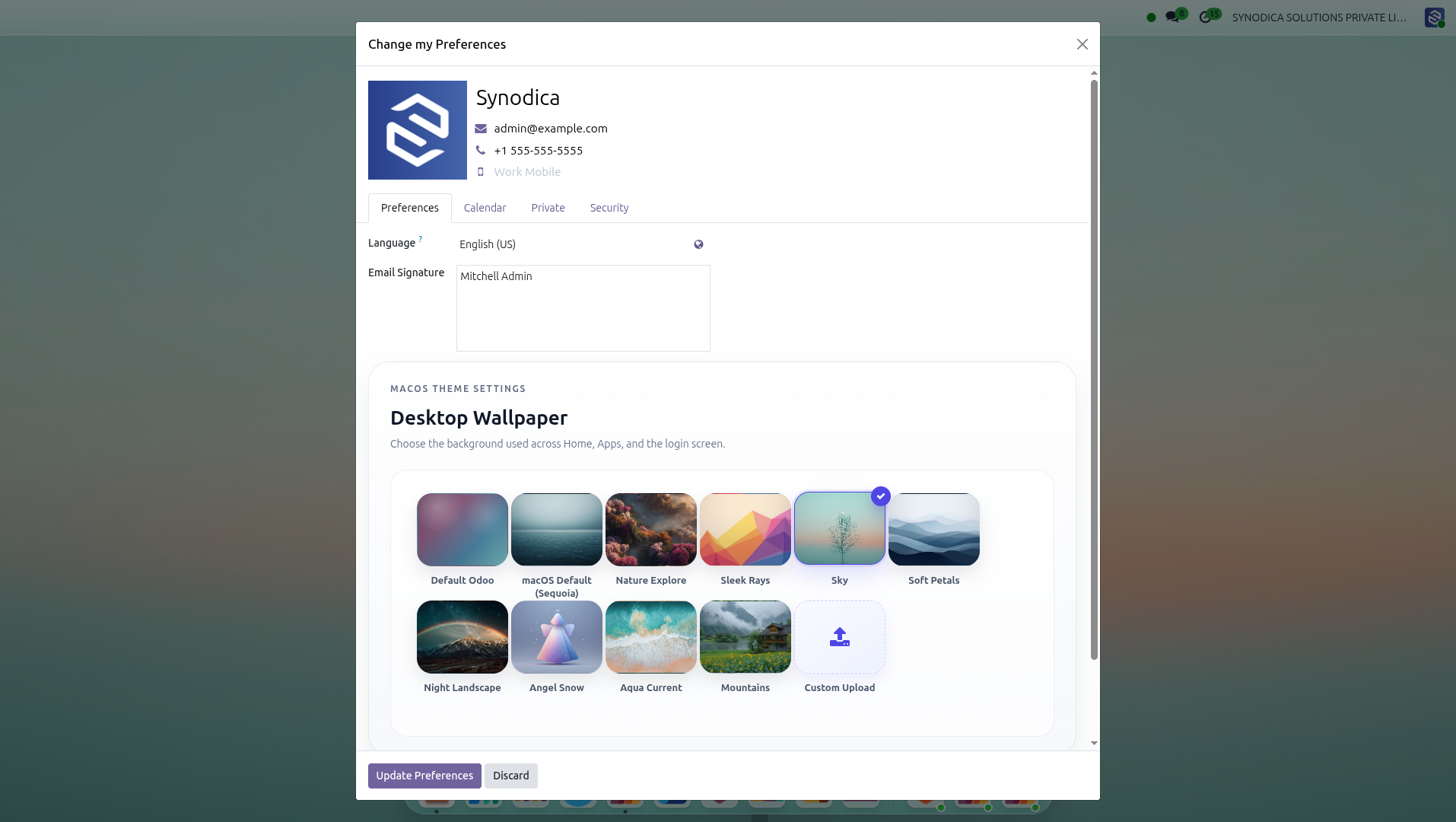This screenshot has width=1456, height=822.
Task: Choose the Nature Explore wallpaper
Action: 651,530
